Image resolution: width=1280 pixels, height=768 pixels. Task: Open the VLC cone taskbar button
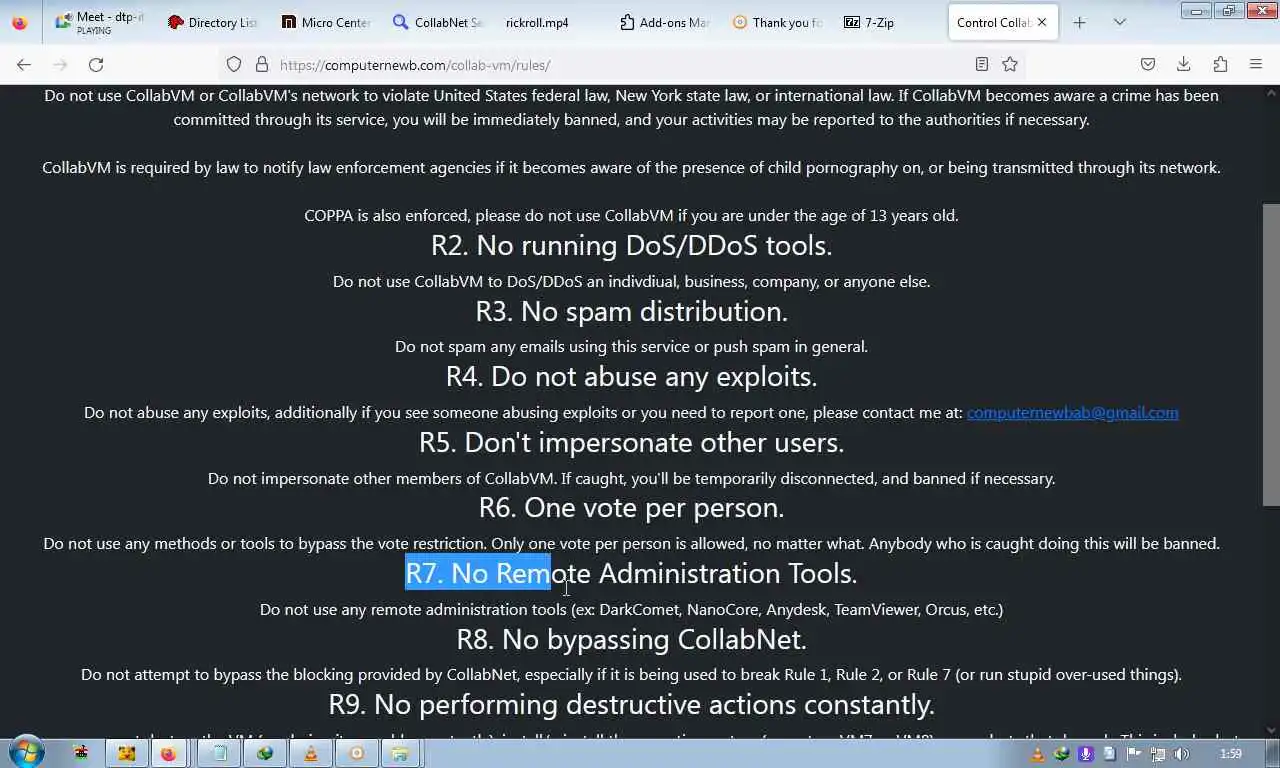(x=311, y=754)
